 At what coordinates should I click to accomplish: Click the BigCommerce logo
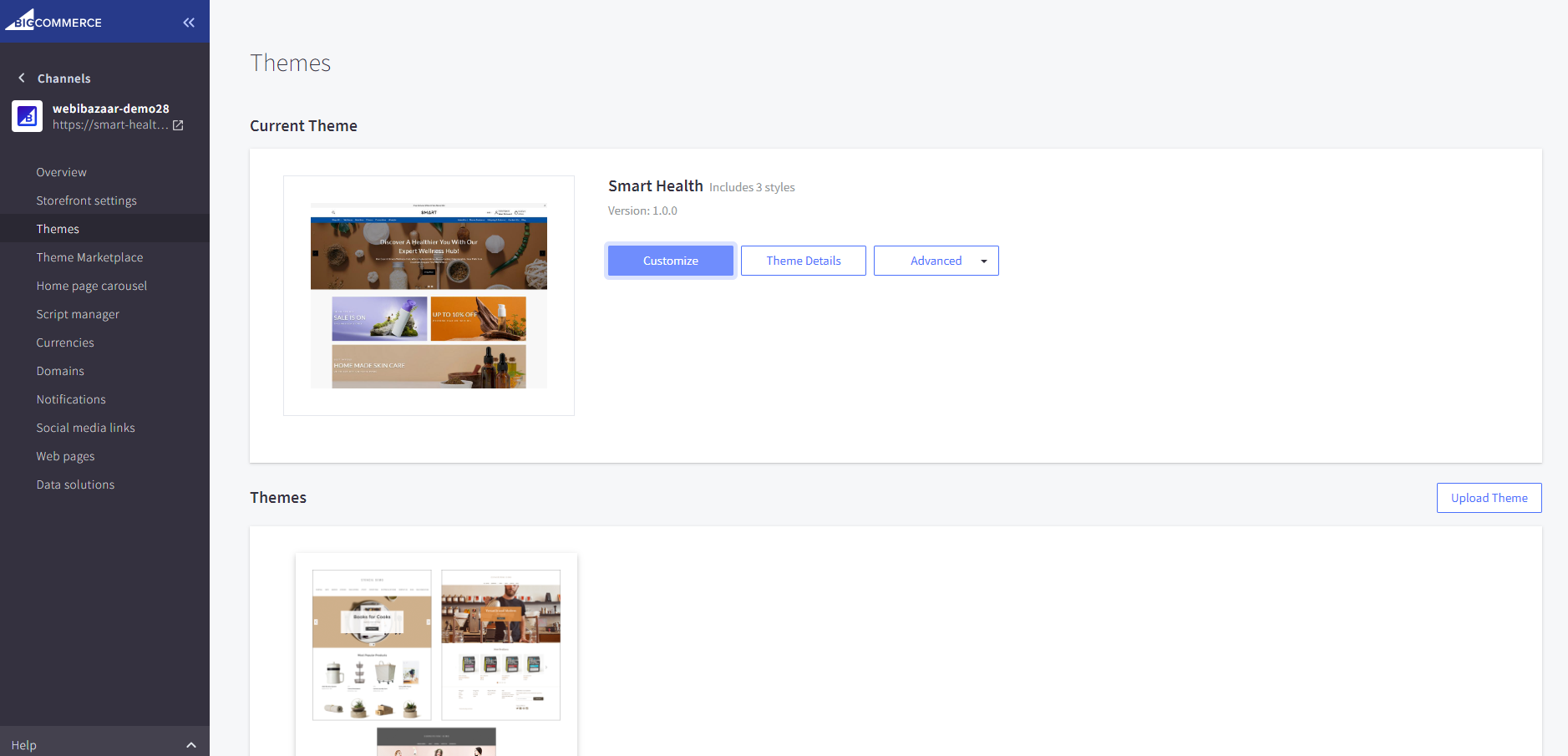(x=53, y=21)
